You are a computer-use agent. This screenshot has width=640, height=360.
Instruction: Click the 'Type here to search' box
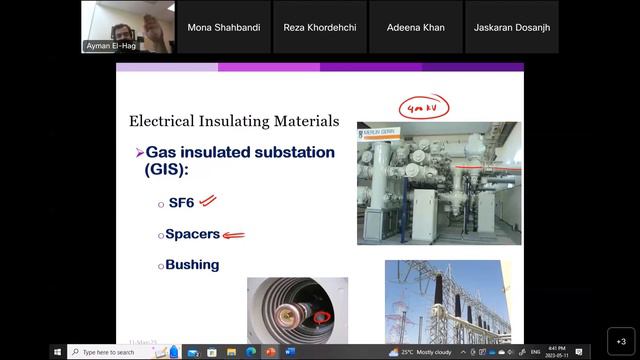[x=124, y=352]
